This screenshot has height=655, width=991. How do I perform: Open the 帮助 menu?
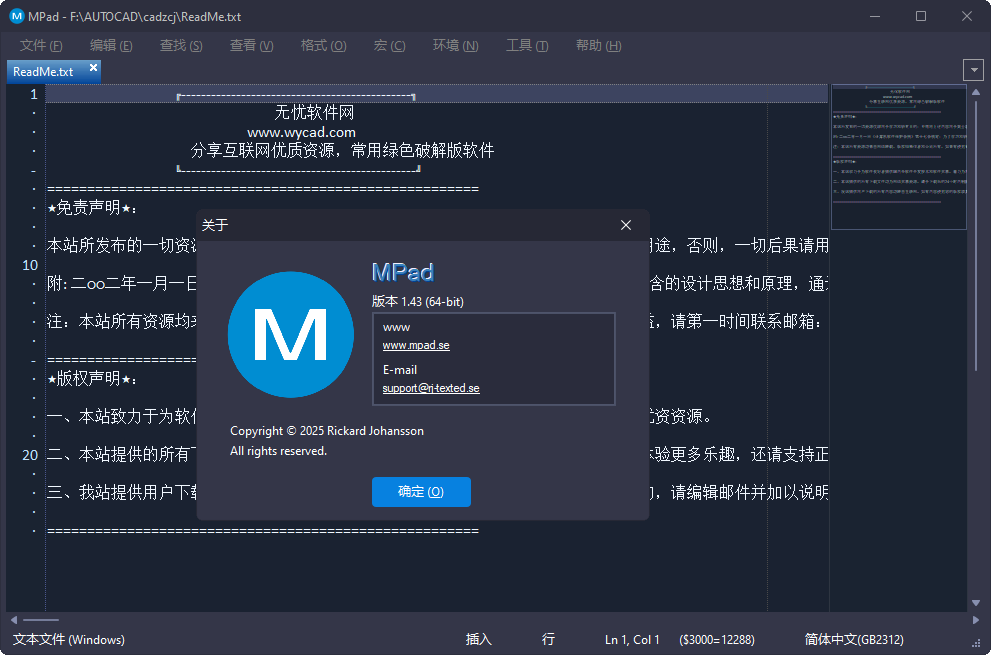597,45
